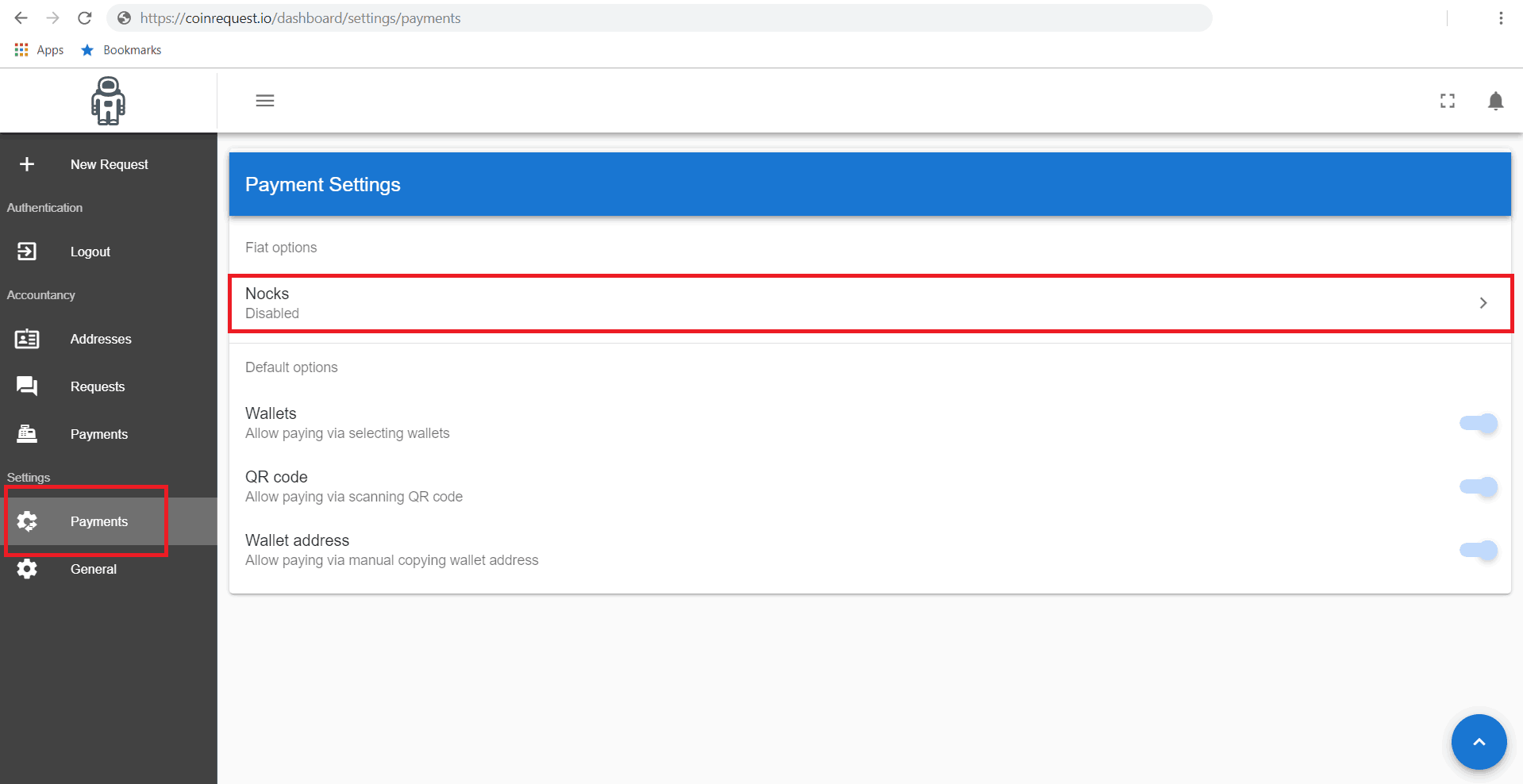Image resolution: width=1523 pixels, height=784 pixels.
Task: Enter fullscreen mode via the top bar icon
Action: [1447, 101]
